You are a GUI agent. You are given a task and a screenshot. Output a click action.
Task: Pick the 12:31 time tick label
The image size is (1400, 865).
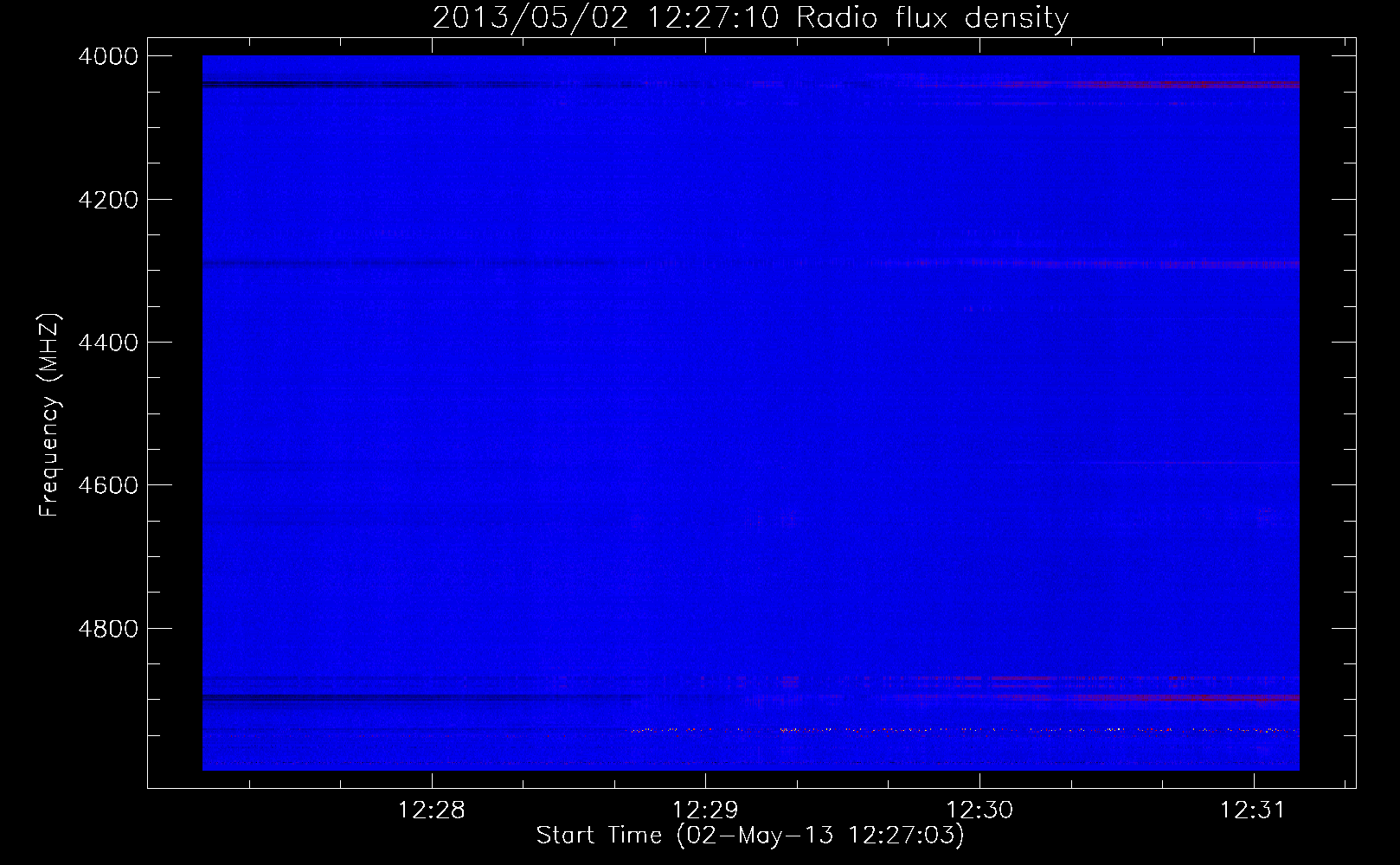[x=1254, y=811]
